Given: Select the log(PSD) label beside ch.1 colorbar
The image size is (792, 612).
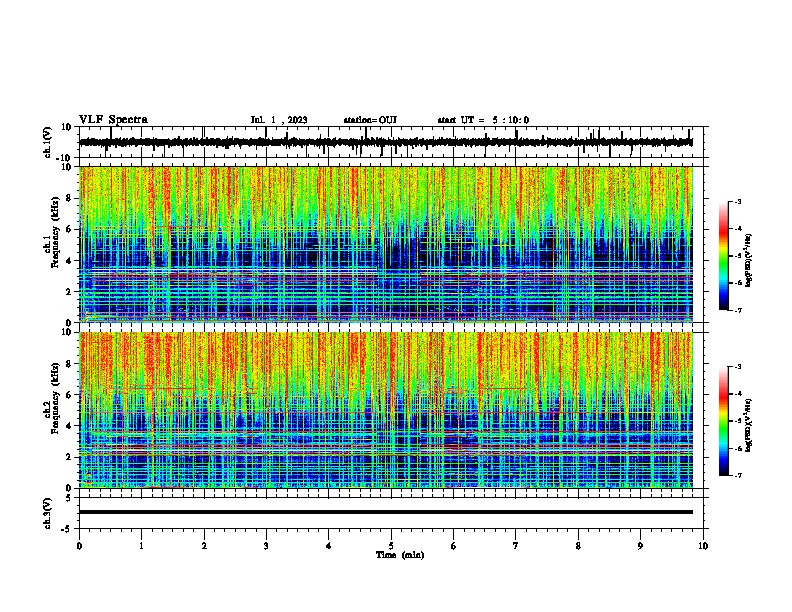Looking at the screenshot, I should (748, 260).
